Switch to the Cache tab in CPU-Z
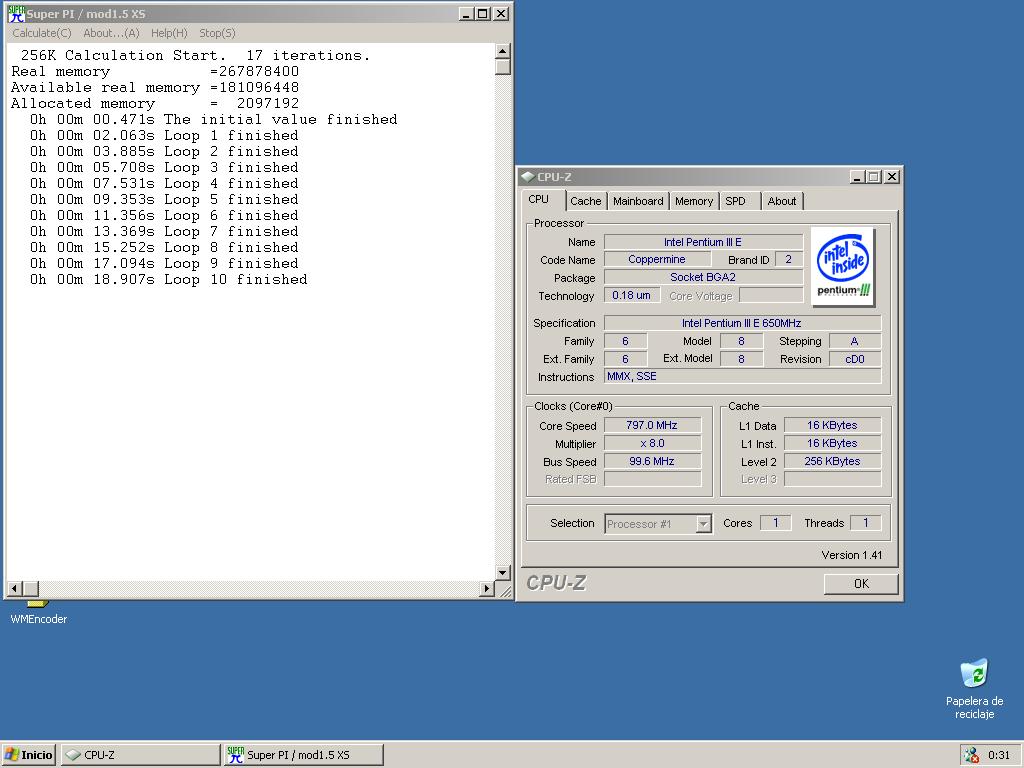This screenshot has height=768, width=1024. pos(585,201)
